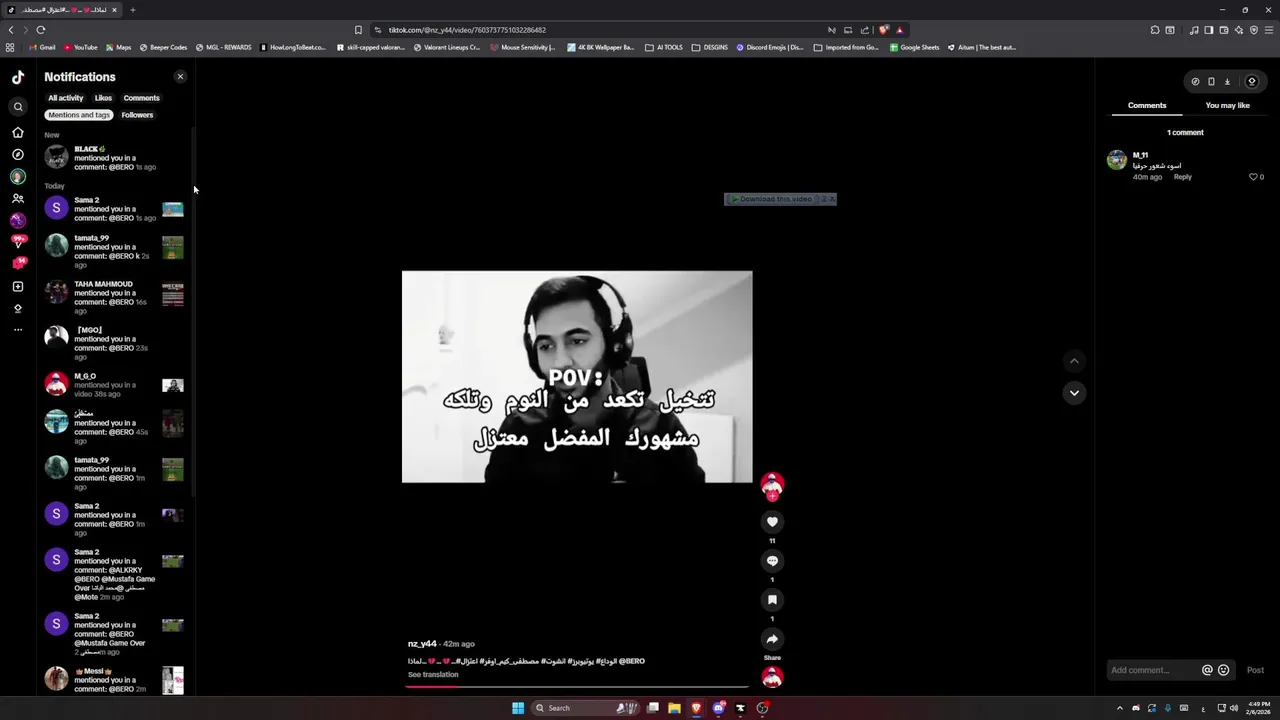The height and width of the screenshot is (720, 1280).
Task: Select the Likes notifications filter
Action: (103, 98)
